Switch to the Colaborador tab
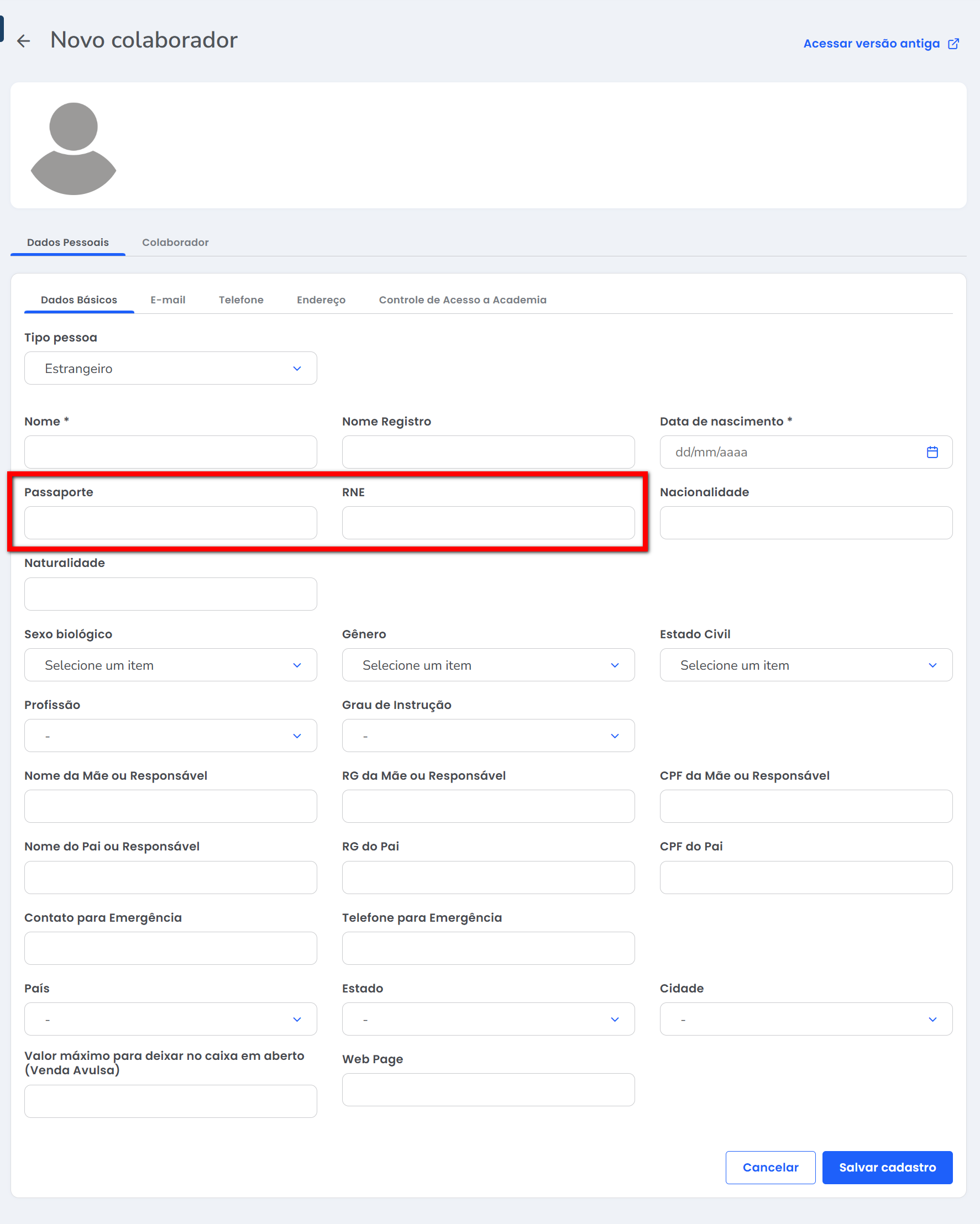 point(175,243)
